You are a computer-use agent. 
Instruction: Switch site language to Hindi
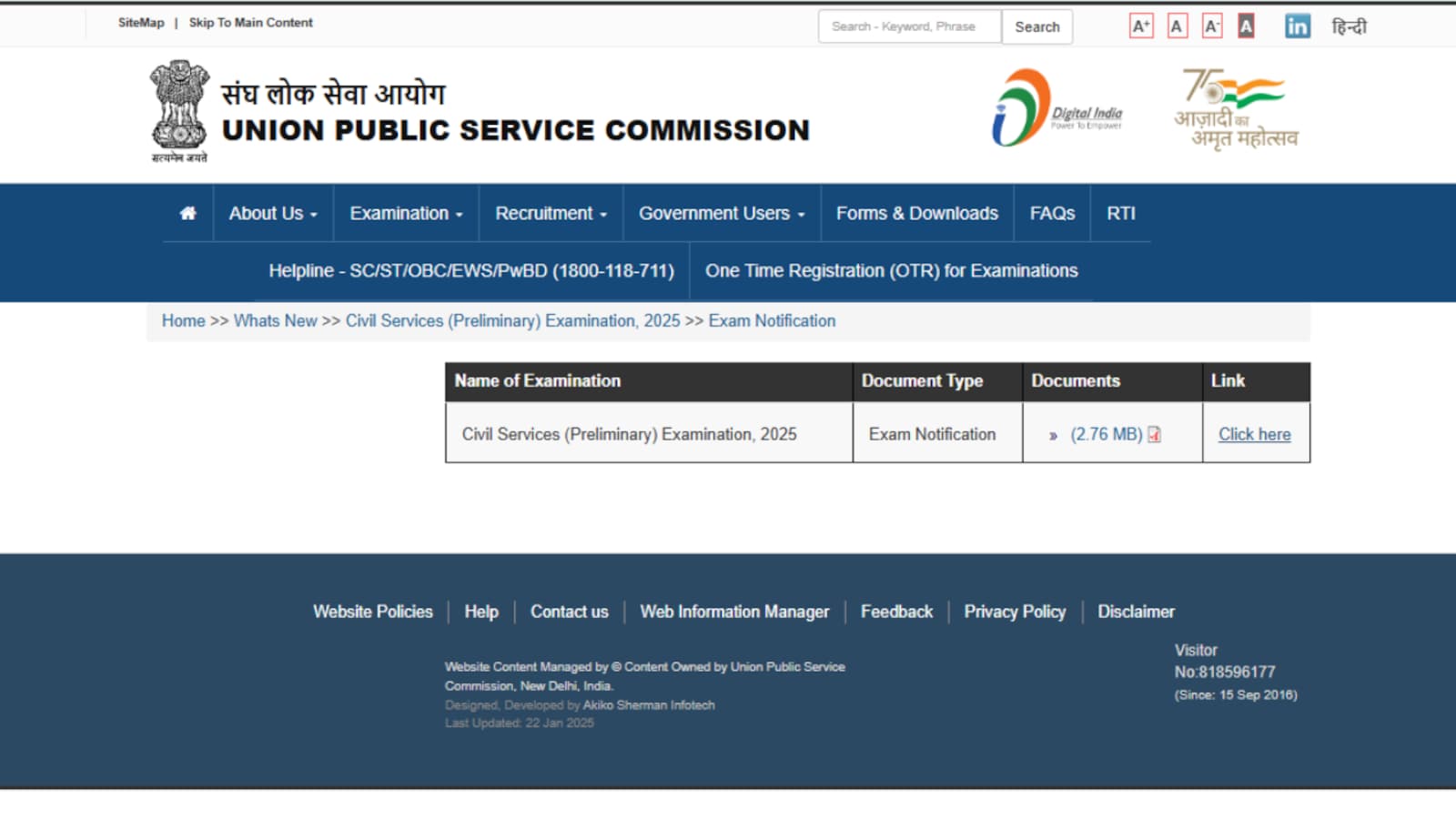click(1349, 26)
